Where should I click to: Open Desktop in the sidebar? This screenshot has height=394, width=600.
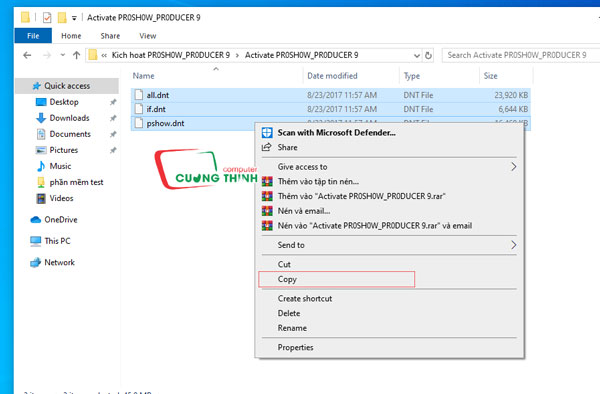pyautogui.click(x=64, y=102)
